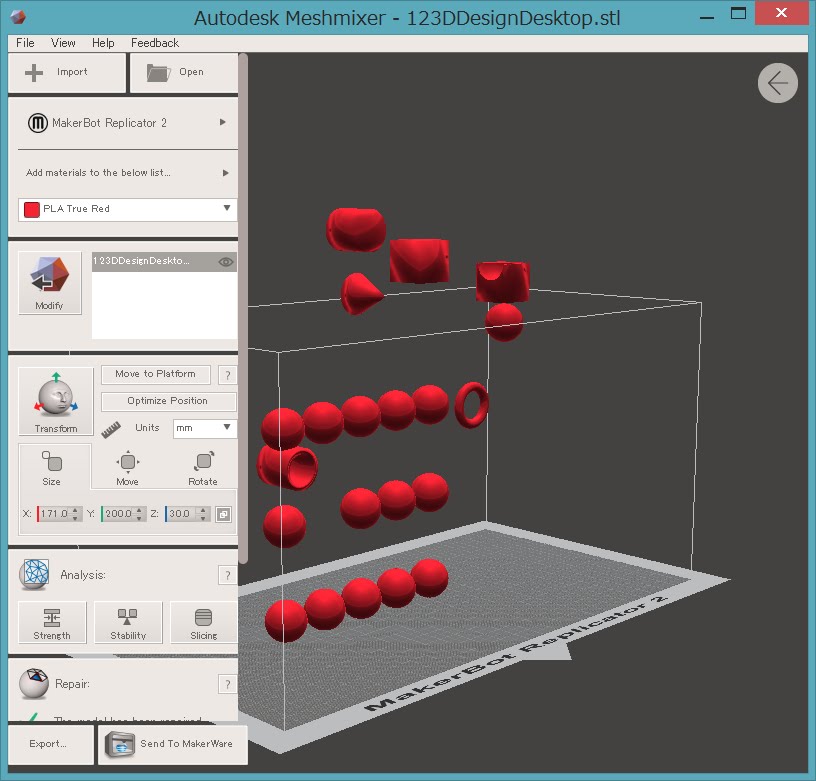
Task: Click the Export... button
Action: click(x=50, y=744)
